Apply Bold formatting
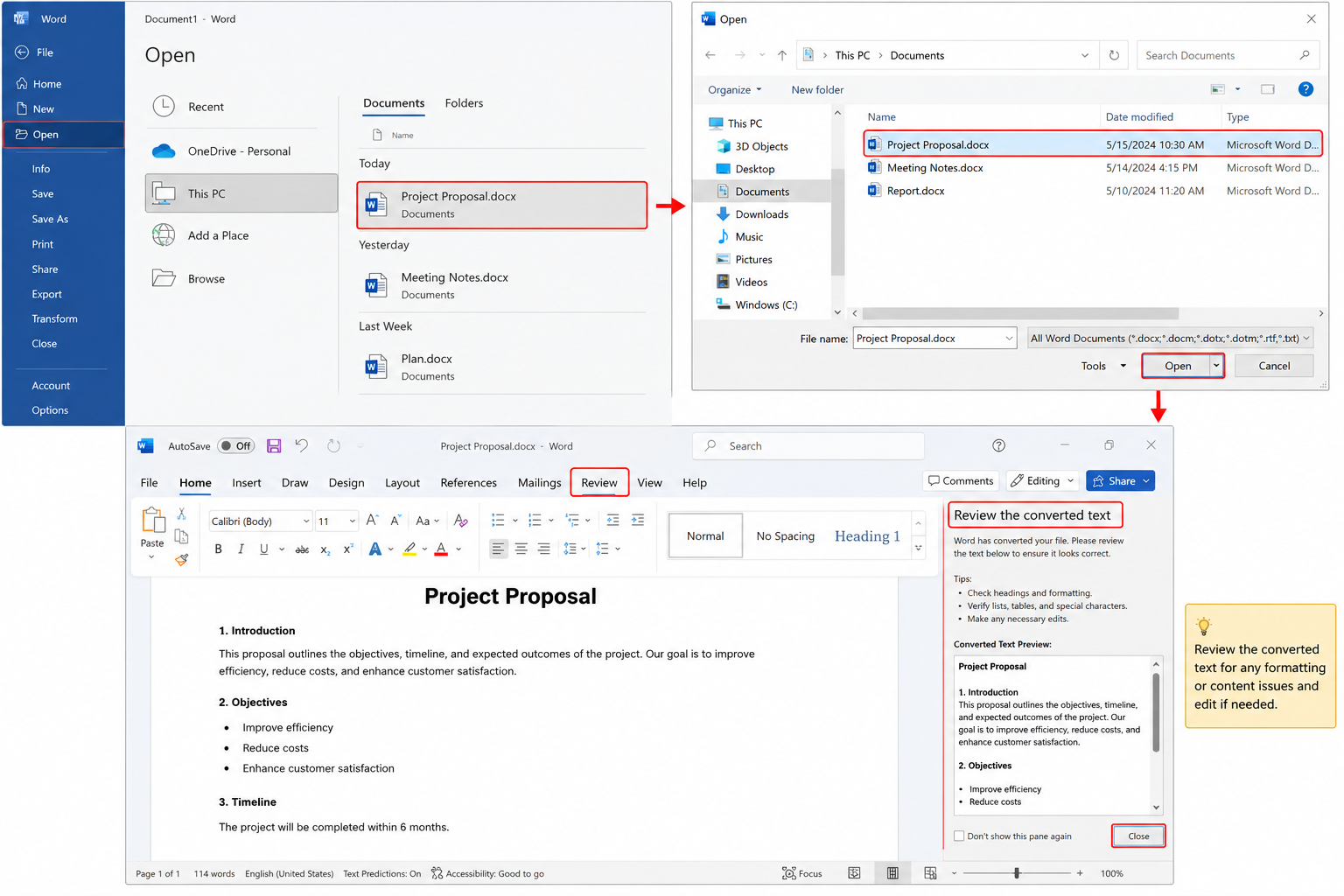The image size is (1344, 896). (218, 549)
